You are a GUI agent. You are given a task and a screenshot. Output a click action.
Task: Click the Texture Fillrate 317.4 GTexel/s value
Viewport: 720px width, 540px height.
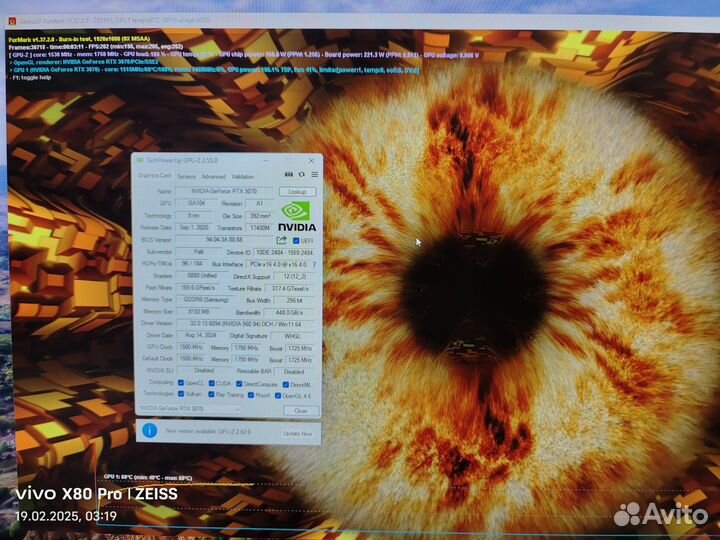pos(290,289)
